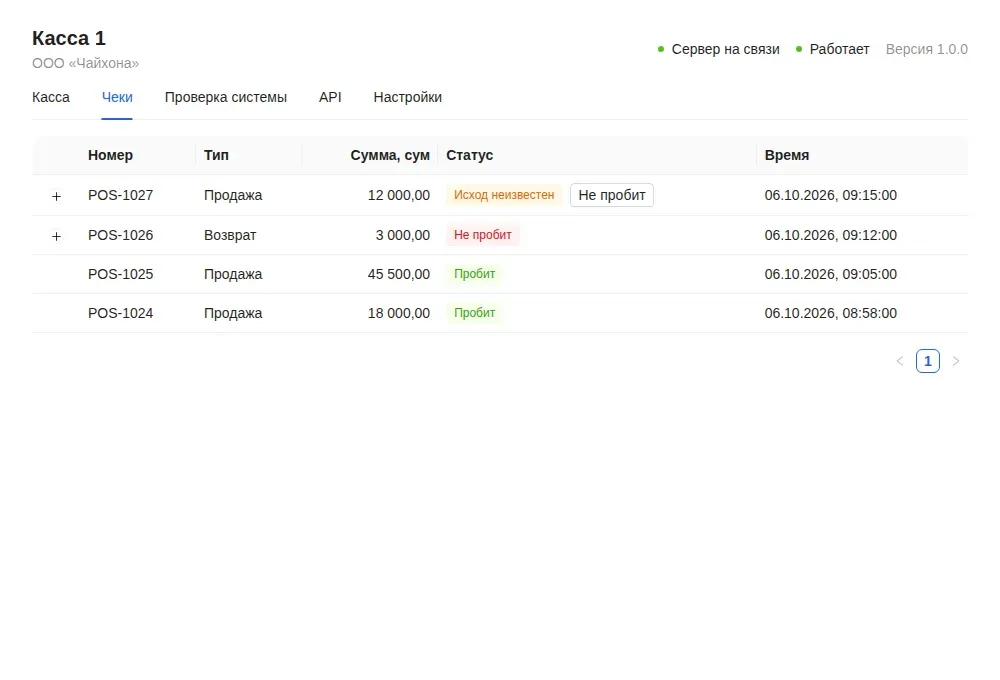Screen dimensions: 1000x680
Task: Click the amount 3 000,00
Action: (x=402, y=235)
